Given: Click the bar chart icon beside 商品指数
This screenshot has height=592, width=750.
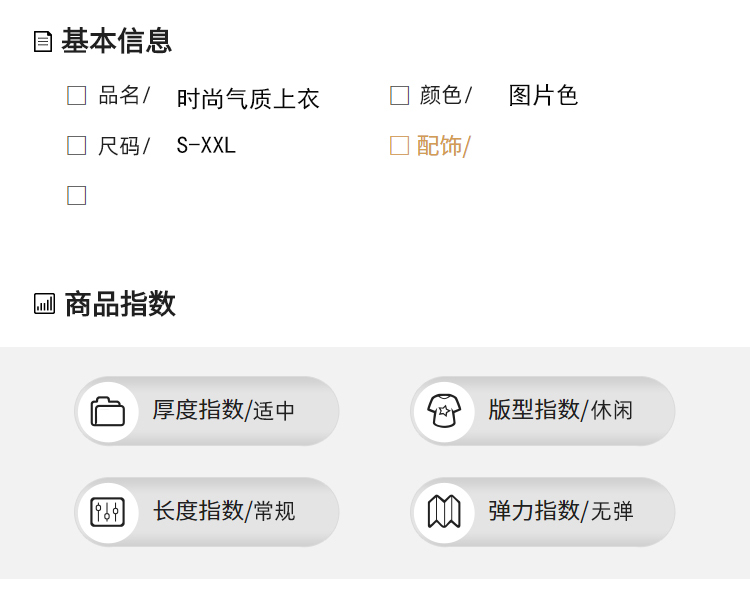Looking at the screenshot, I should 44,304.
